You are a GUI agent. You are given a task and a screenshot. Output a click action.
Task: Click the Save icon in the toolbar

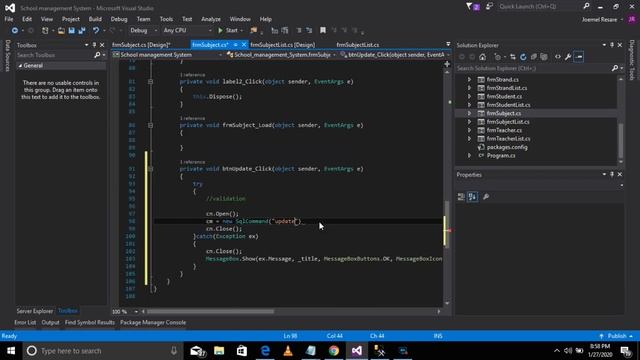tap(71, 31)
